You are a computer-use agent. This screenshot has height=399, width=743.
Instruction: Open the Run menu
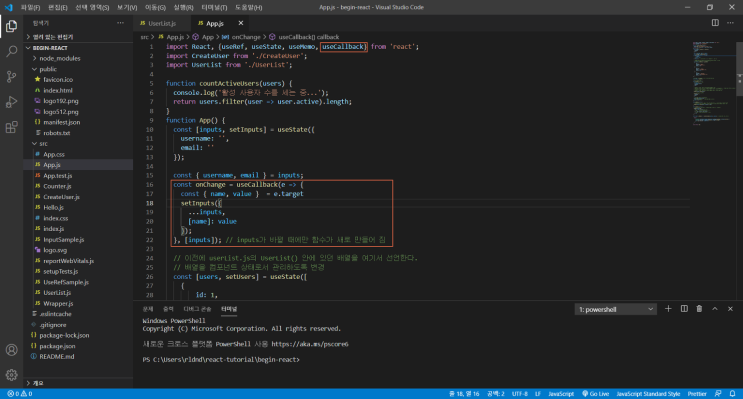click(x=183, y=8)
